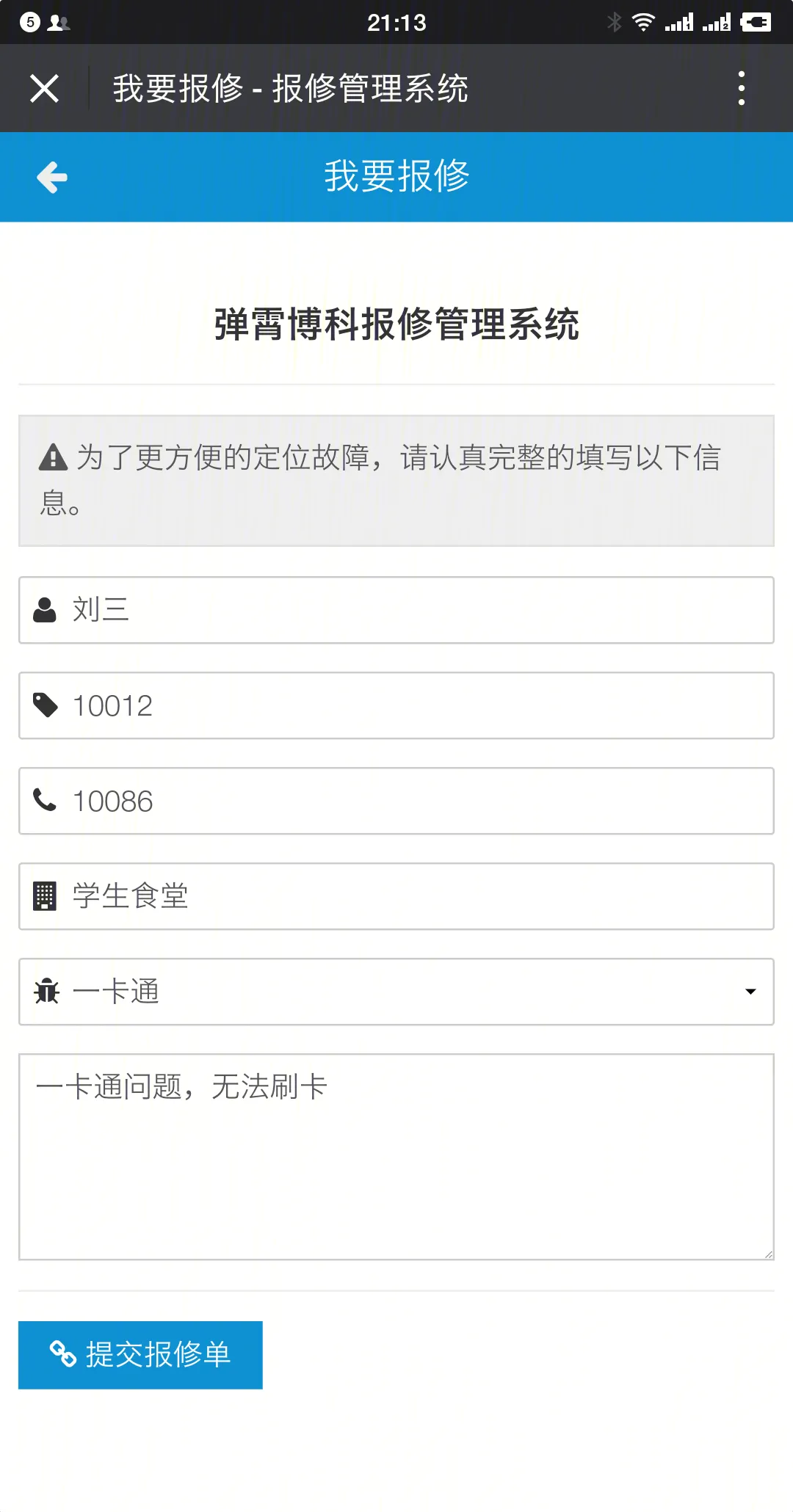Click the tag icon beside 10012

point(46,705)
